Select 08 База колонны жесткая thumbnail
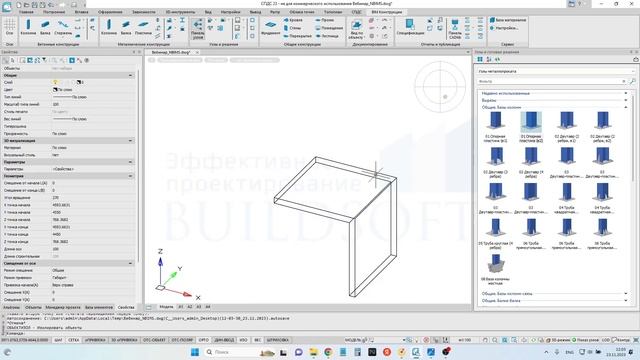 tap(495, 269)
